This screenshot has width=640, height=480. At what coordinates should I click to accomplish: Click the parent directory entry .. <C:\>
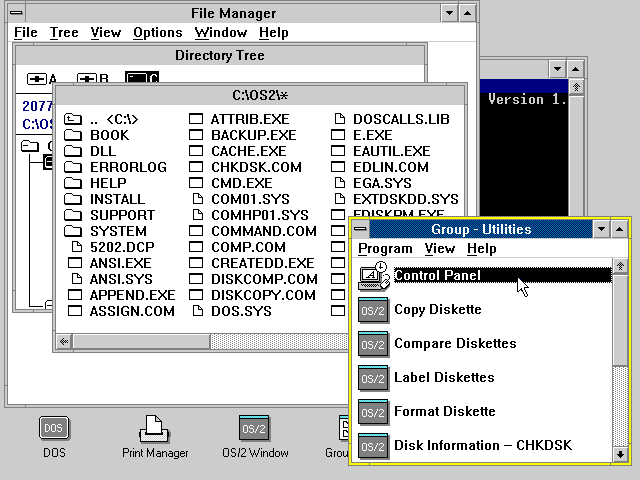click(114, 119)
